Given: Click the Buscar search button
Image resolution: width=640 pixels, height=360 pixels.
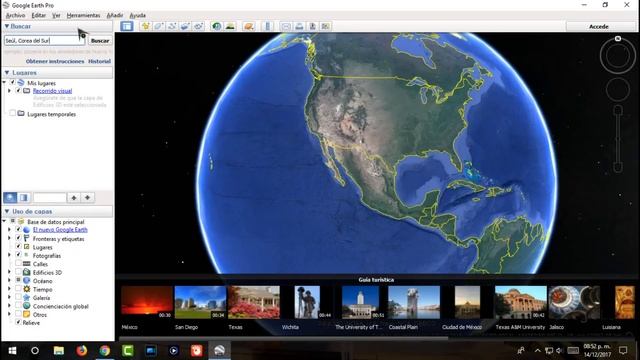Looking at the screenshot, I should click(100, 40).
